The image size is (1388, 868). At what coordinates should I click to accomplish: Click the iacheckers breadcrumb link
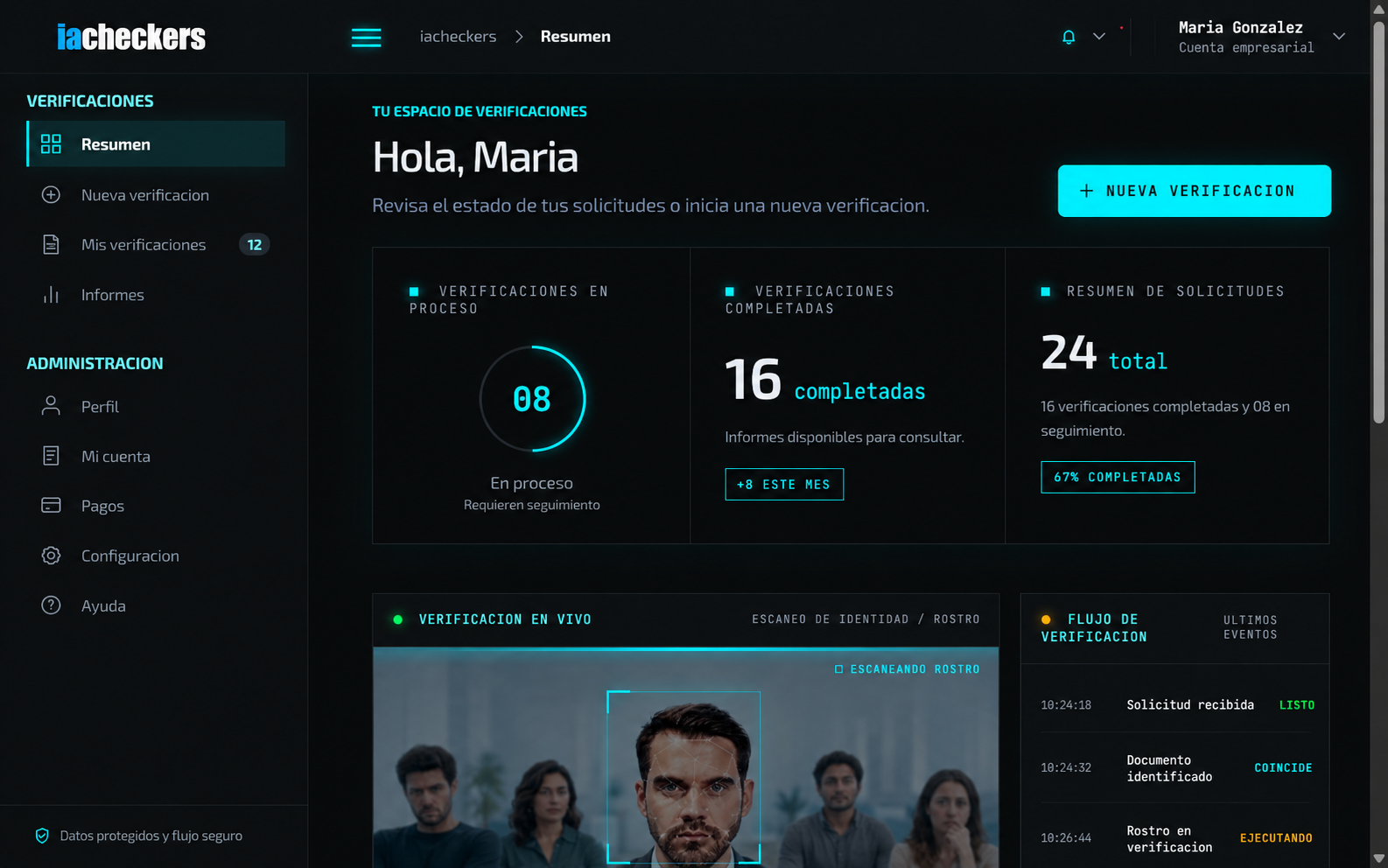pyautogui.click(x=458, y=37)
